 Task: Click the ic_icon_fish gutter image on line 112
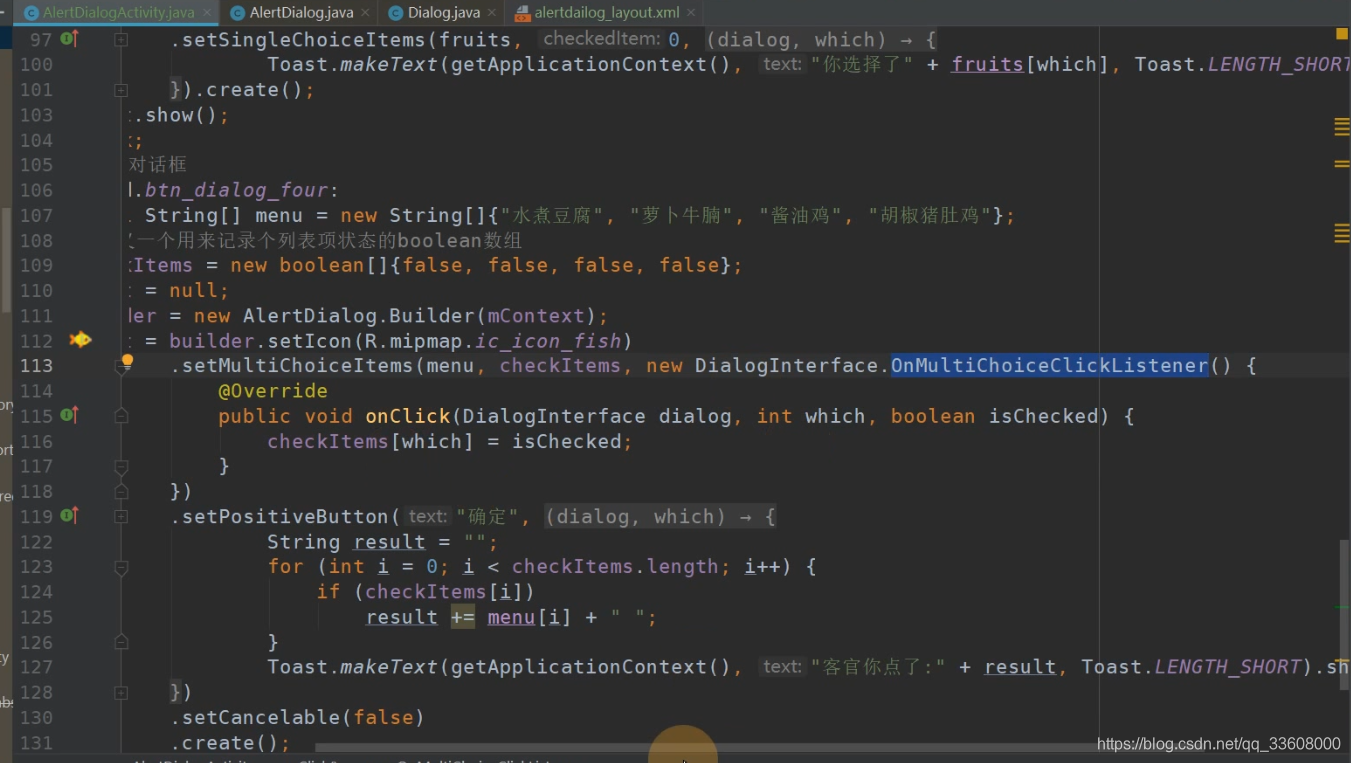tap(80, 340)
